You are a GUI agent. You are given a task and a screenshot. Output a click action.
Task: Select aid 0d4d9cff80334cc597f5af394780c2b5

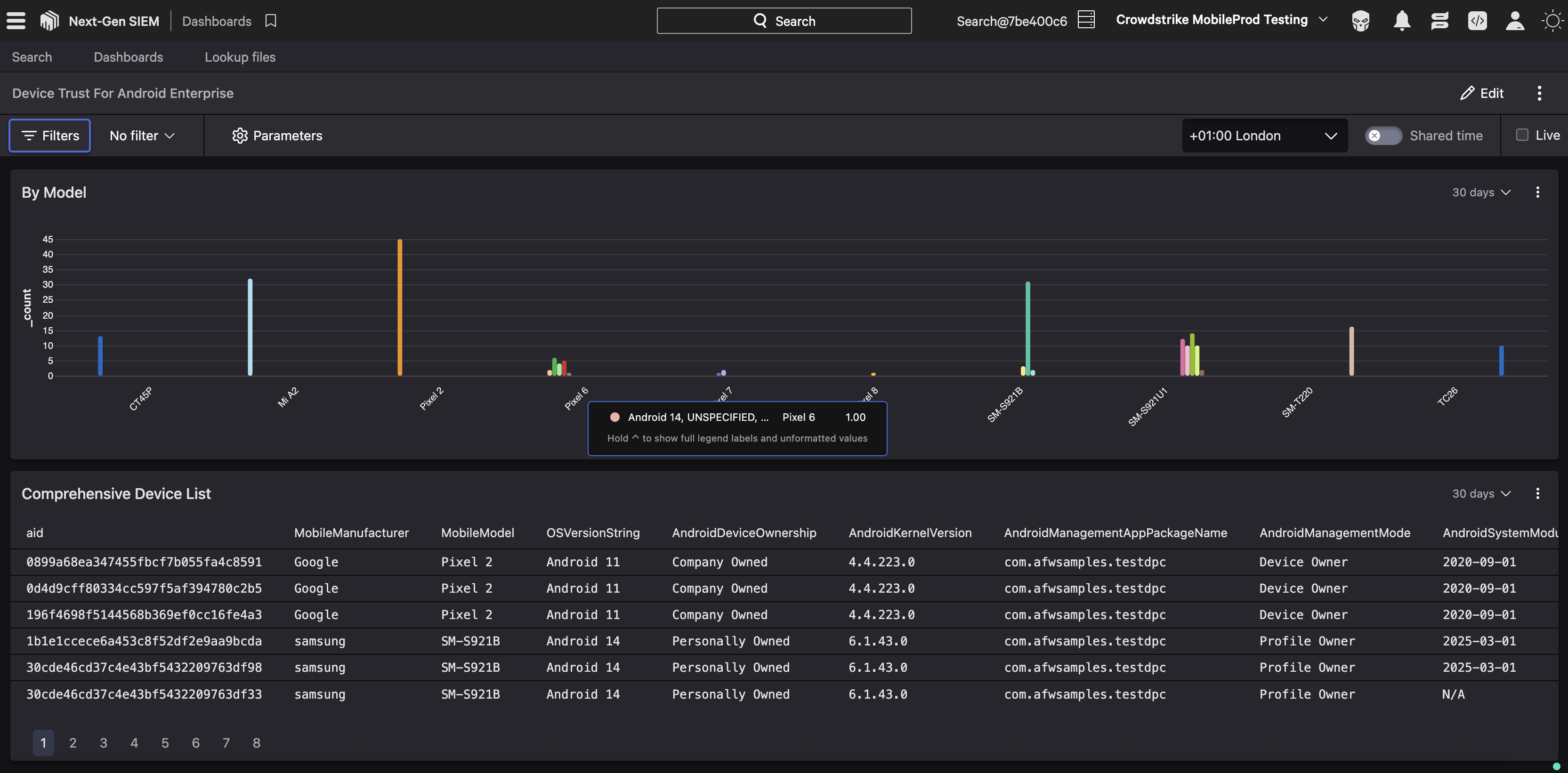coord(144,588)
